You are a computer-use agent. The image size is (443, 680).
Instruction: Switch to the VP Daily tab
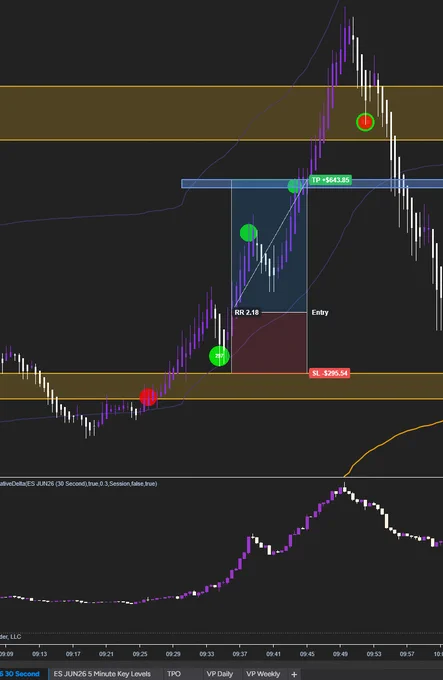[219, 673]
